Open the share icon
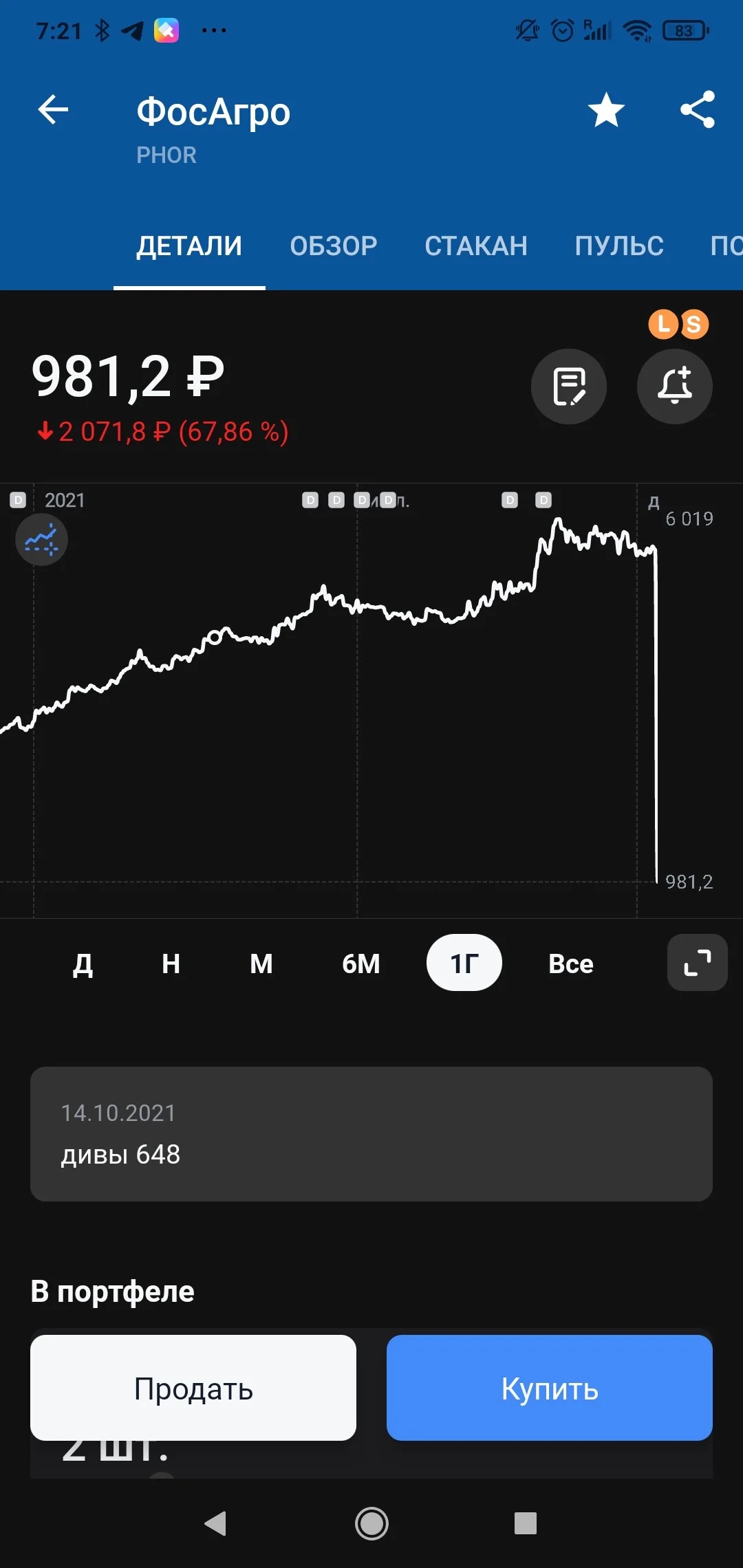 [x=698, y=110]
